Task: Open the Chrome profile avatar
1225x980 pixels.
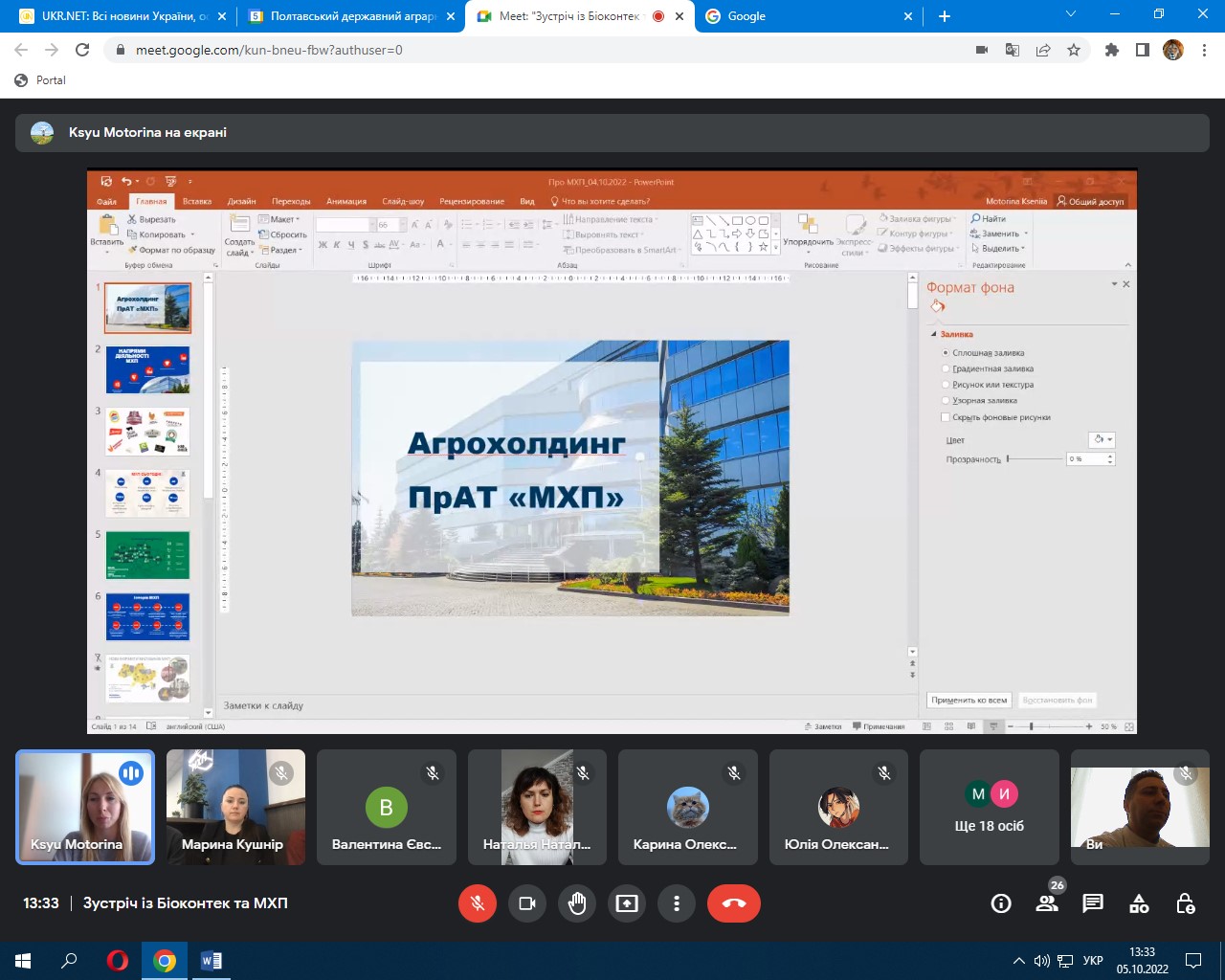Action: click(1173, 50)
